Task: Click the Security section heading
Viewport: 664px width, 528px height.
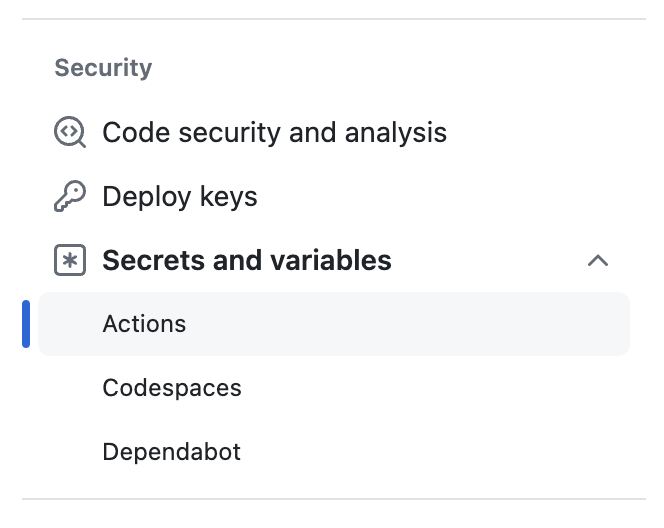Action: pyautogui.click(x=103, y=68)
